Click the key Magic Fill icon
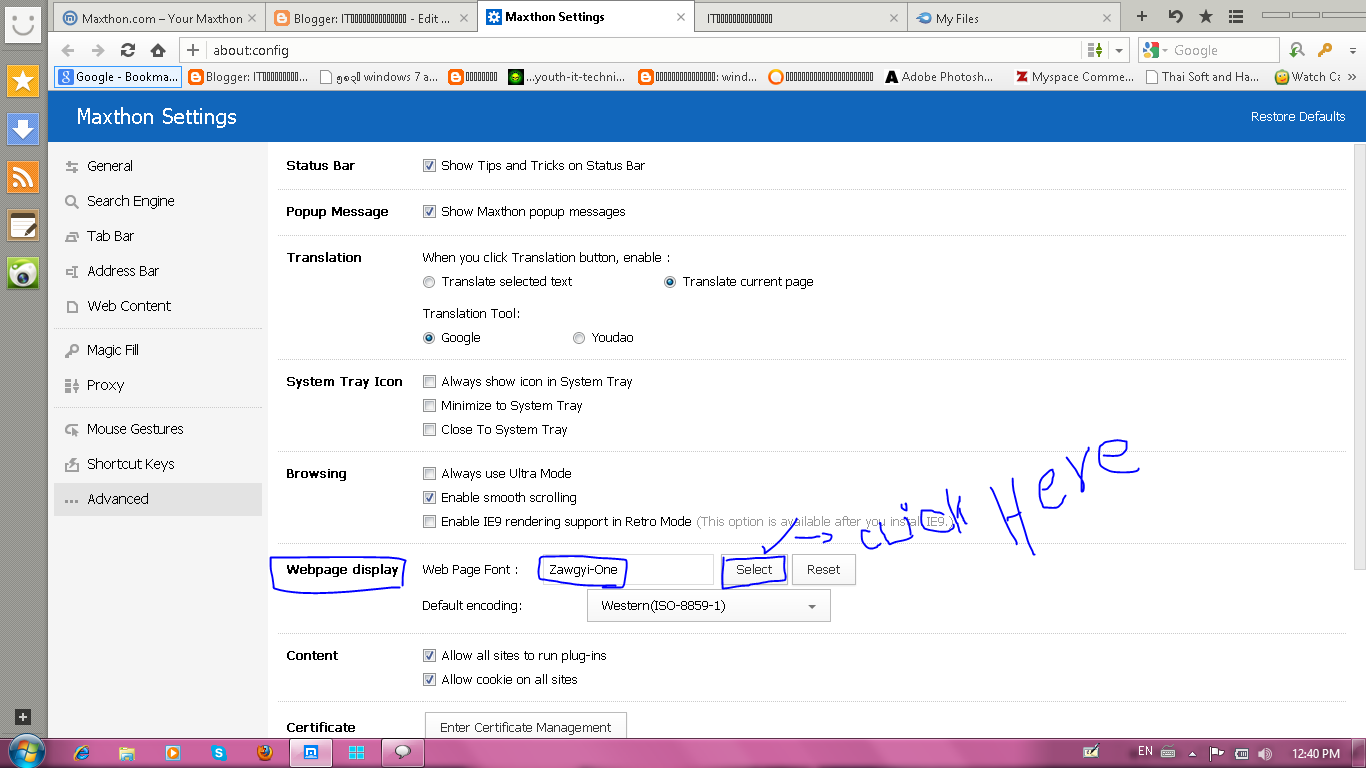This screenshot has width=1366, height=768. tap(1325, 50)
